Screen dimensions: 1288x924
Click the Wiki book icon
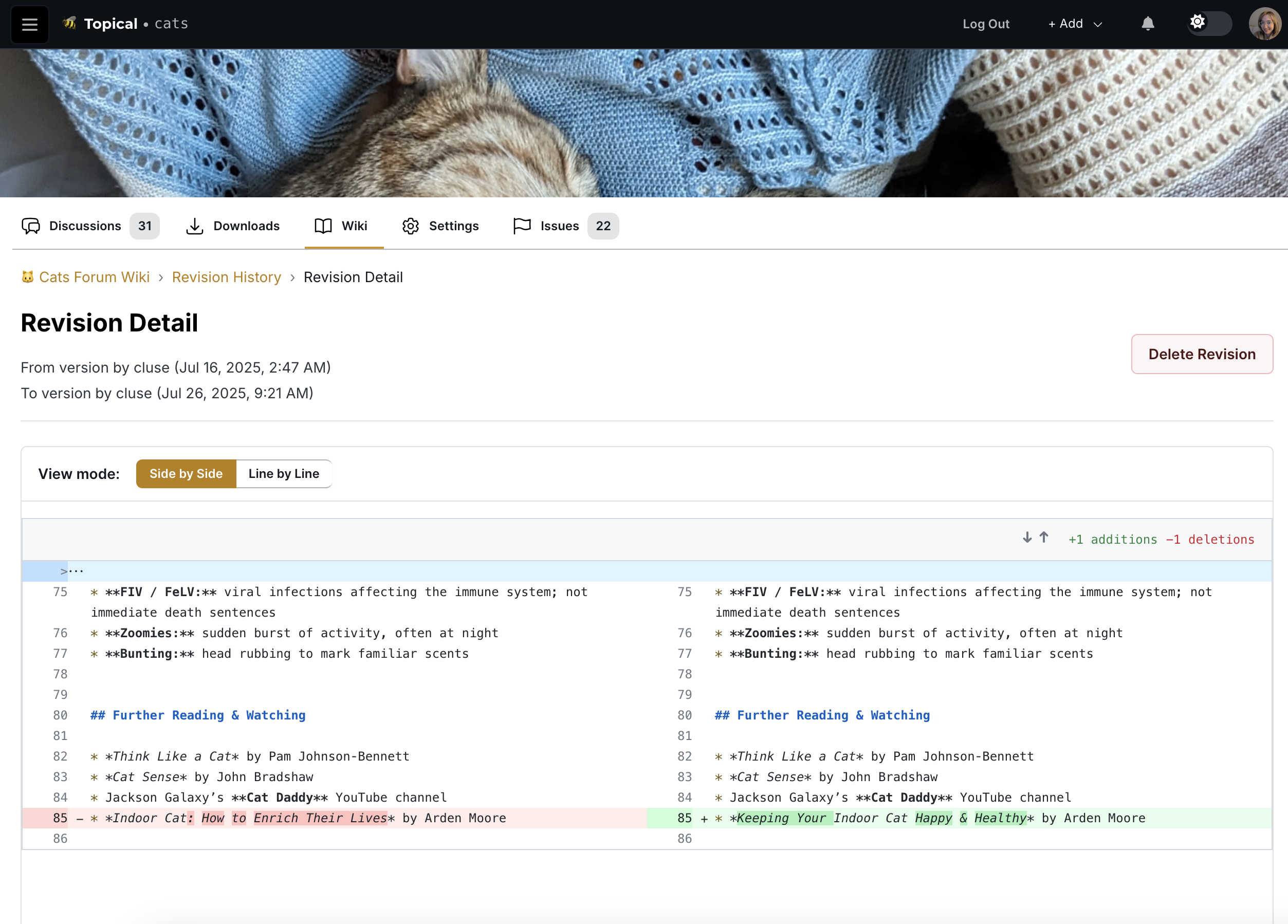(323, 226)
